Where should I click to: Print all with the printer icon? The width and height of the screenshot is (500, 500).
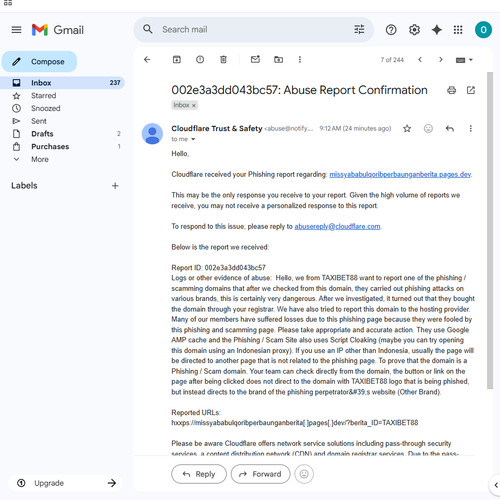(x=451, y=90)
